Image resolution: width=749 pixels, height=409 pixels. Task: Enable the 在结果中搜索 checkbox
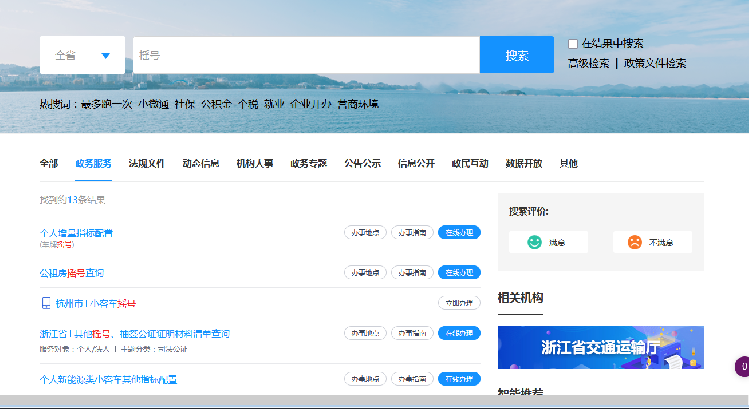click(573, 44)
